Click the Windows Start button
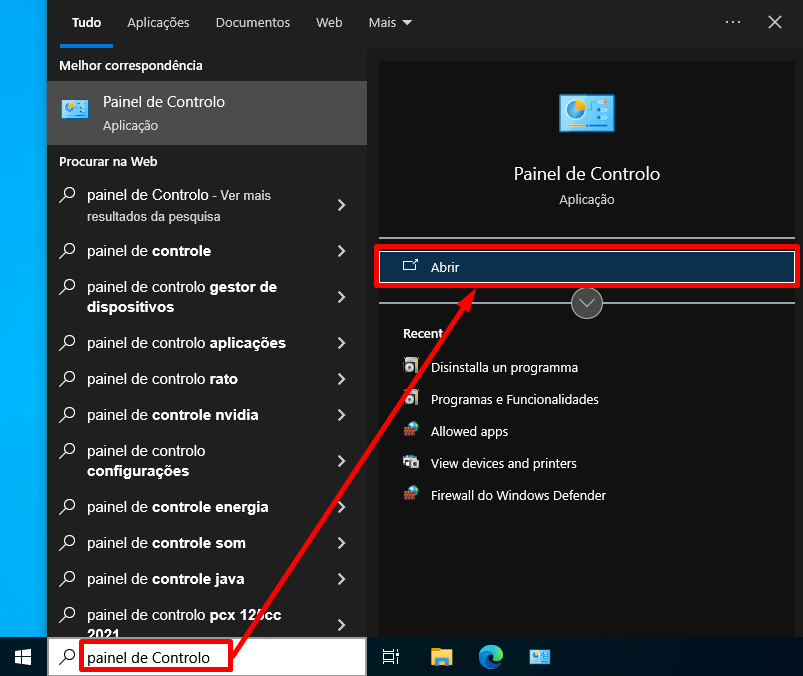Image resolution: width=803 pixels, height=676 pixels. [23, 657]
